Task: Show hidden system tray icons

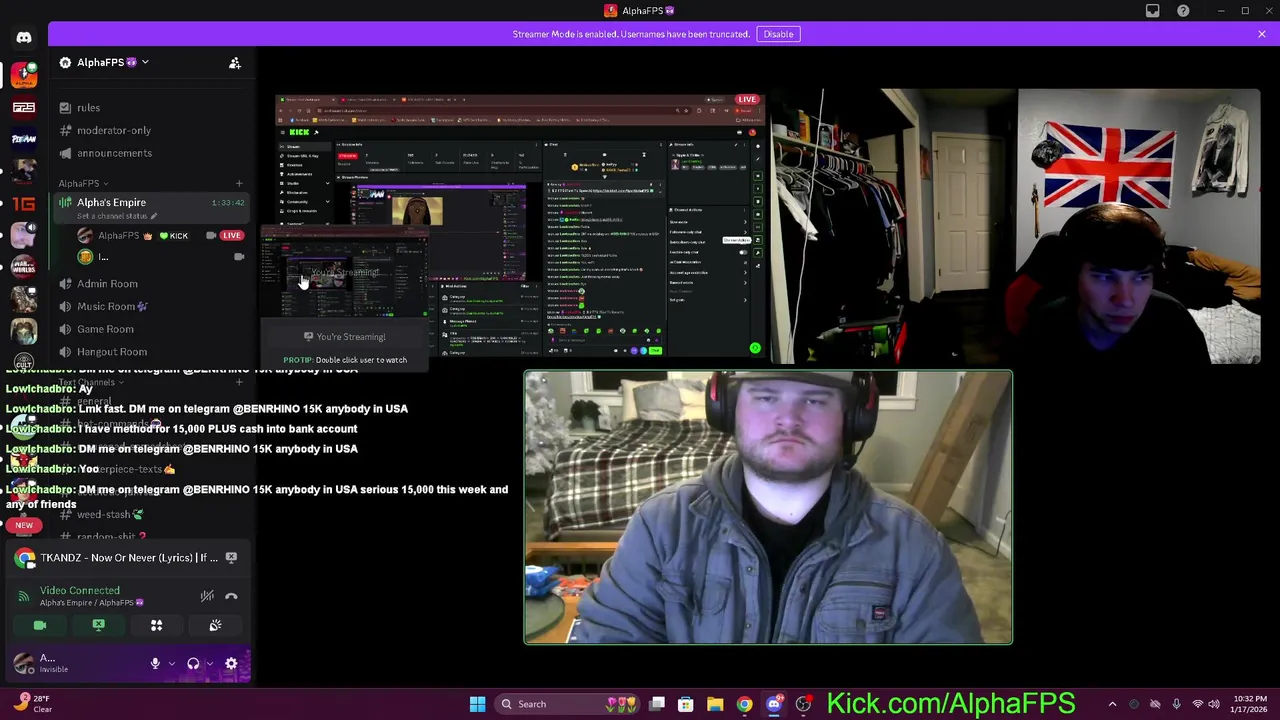Action: point(1112,704)
